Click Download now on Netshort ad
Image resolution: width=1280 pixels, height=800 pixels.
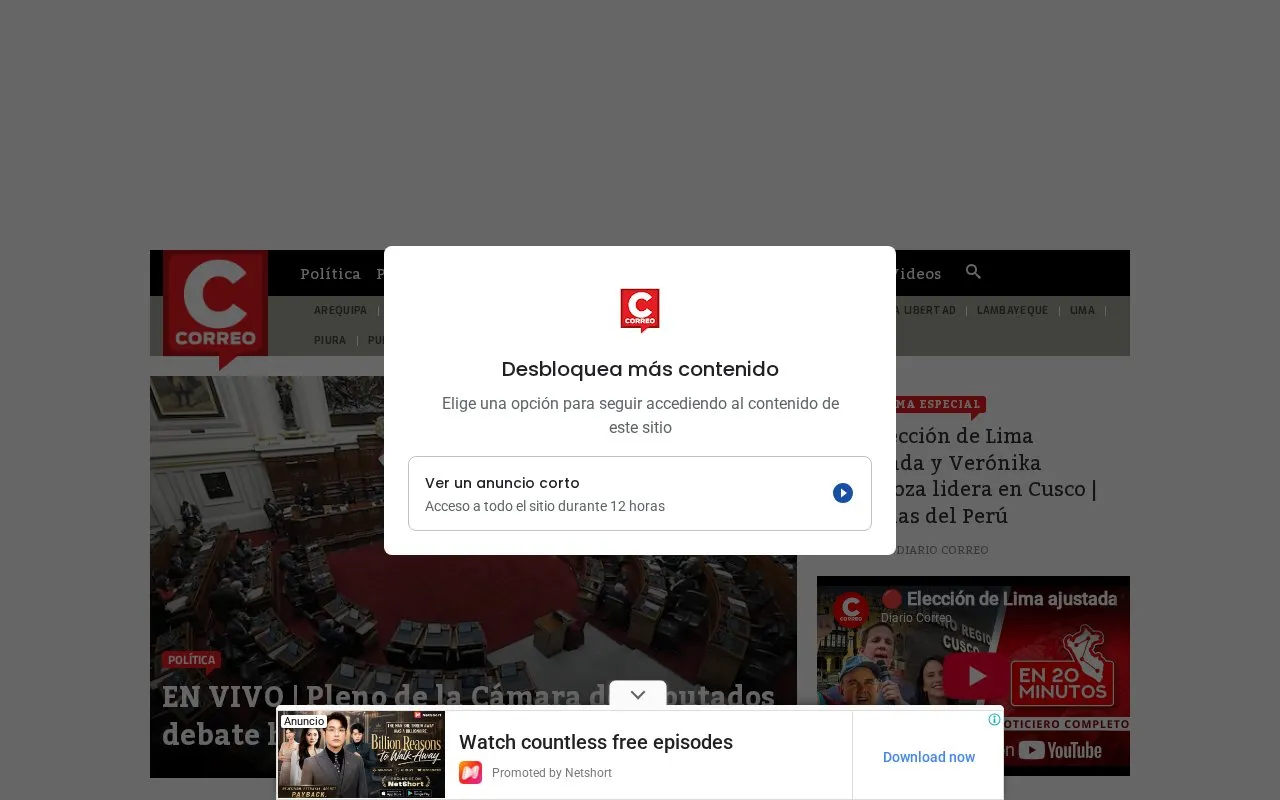(x=929, y=757)
